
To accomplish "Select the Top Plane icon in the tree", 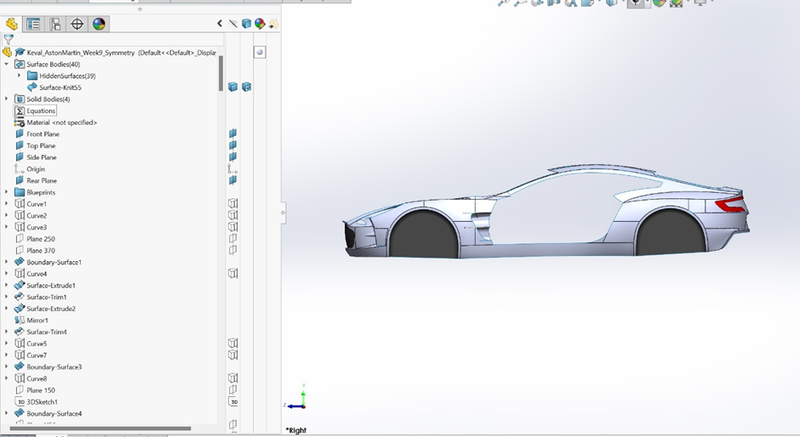I will (x=19, y=145).
